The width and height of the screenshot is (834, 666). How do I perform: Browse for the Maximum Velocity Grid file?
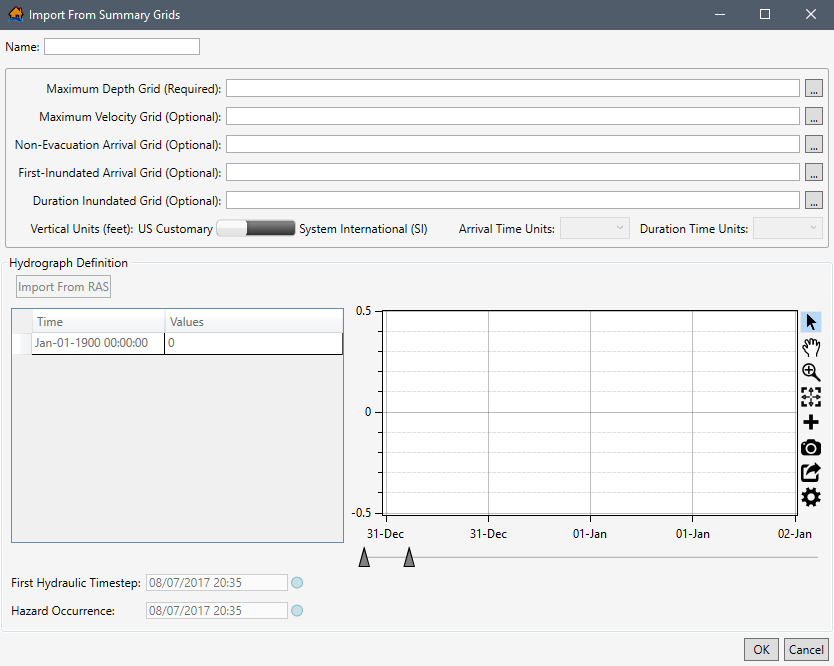click(x=814, y=116)
